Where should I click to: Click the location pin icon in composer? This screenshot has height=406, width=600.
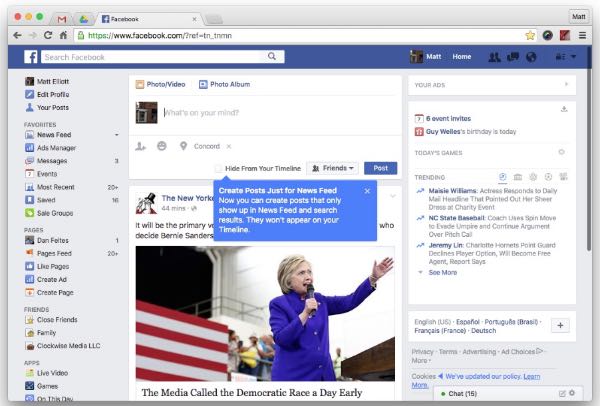pyautogui.click(x=184, y=146)
